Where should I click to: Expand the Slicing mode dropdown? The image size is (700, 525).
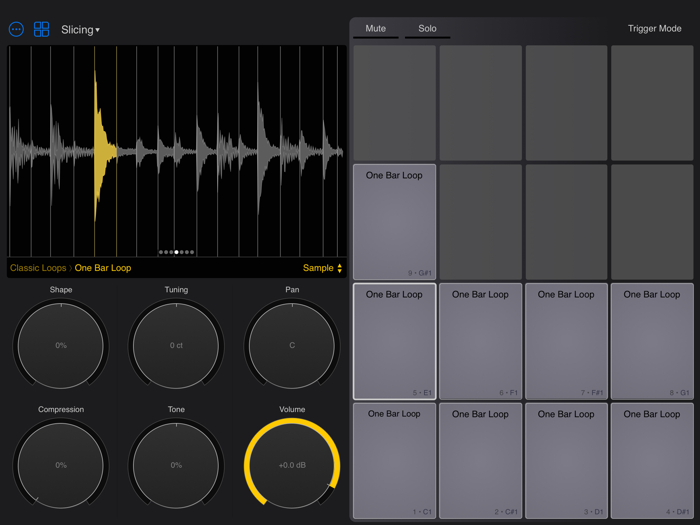click(80, 30)
